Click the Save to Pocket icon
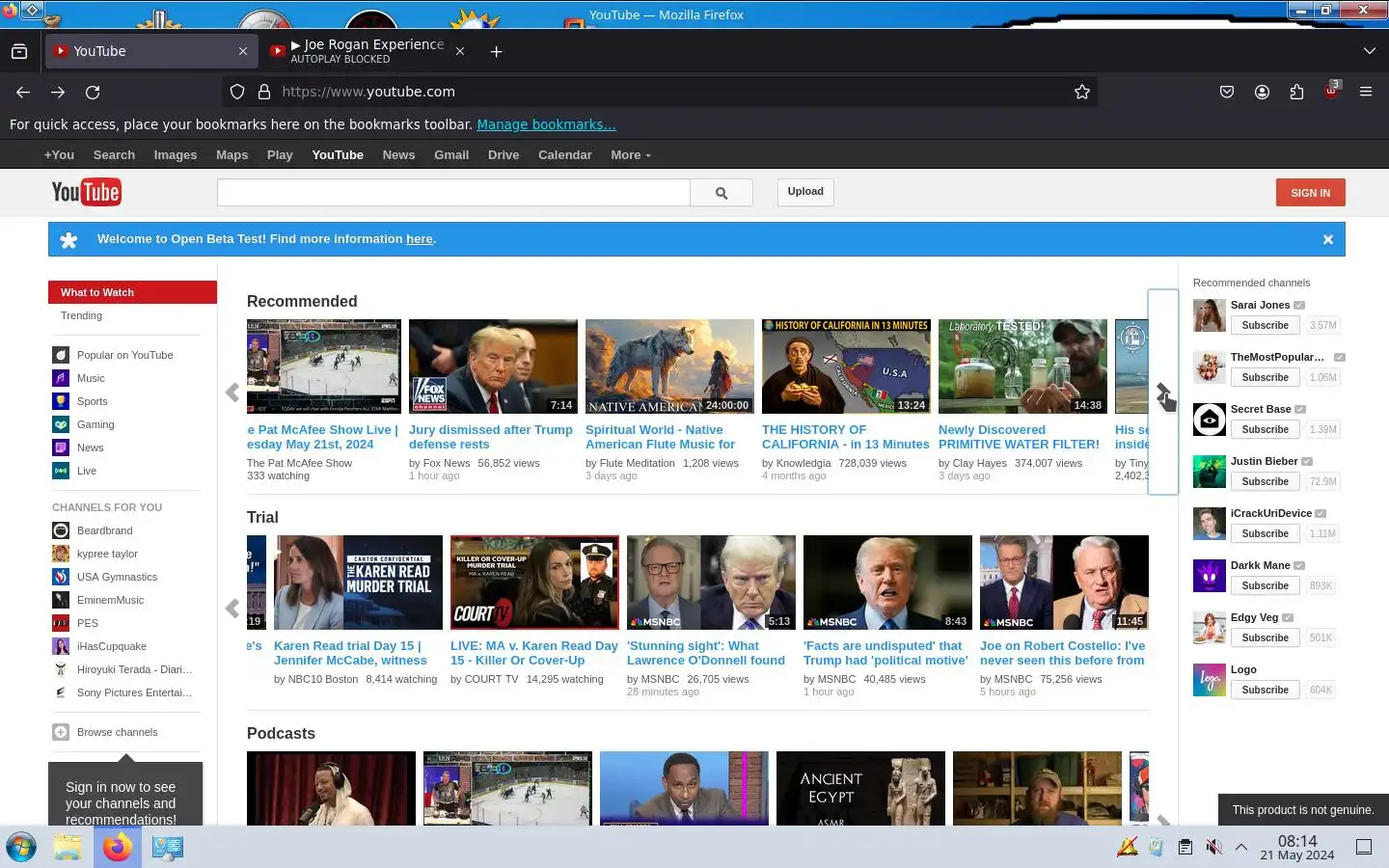This screenshot has width=1389, height=868. (x=1227, y=92)
